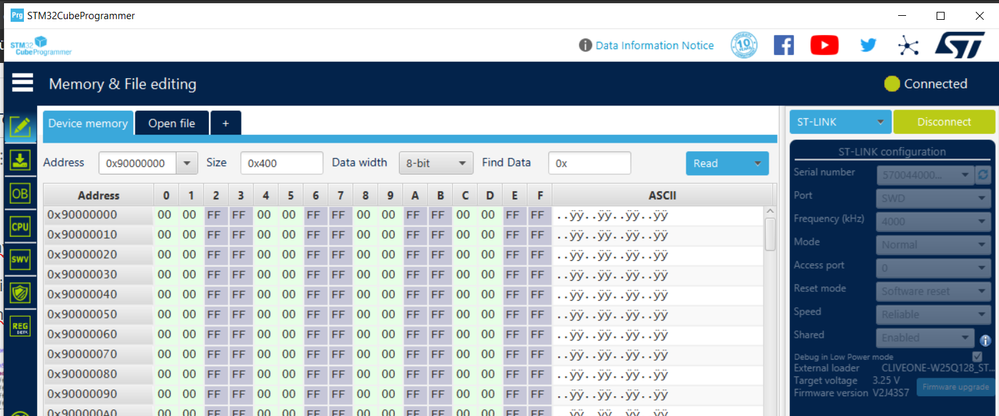Click the Address input field
999x416 pixels.
pyautogui.click(x=138, y=163)
